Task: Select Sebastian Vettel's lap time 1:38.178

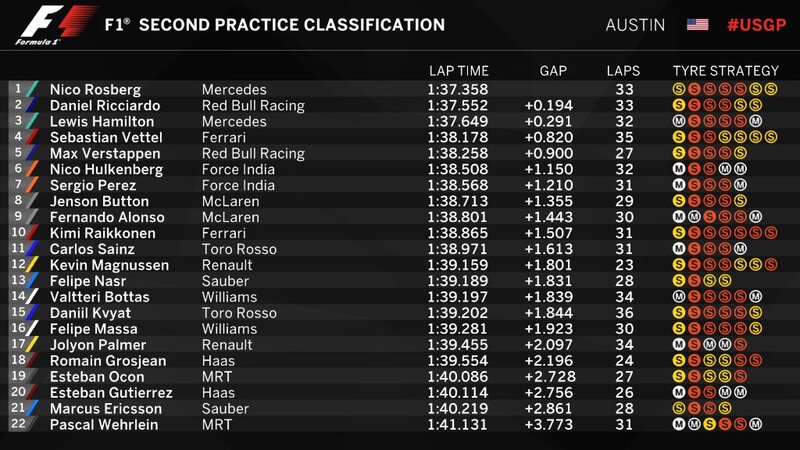Action: (x=458, y=138)
